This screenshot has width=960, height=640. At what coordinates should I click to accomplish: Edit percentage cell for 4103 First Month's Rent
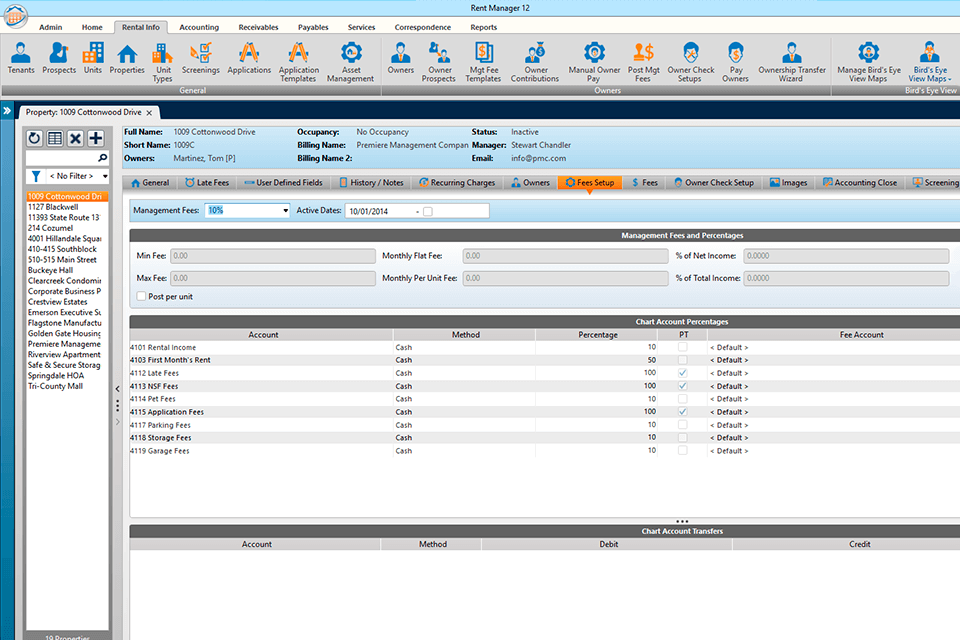[597, 360]
